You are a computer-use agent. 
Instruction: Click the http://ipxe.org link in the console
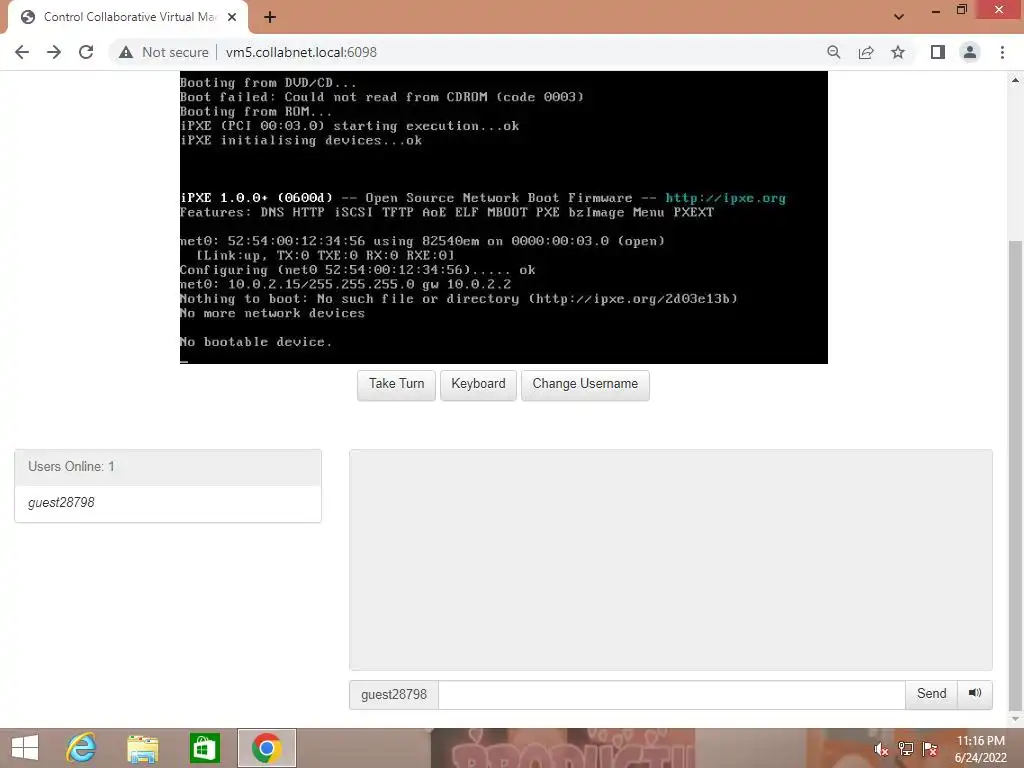coord(726,198)
